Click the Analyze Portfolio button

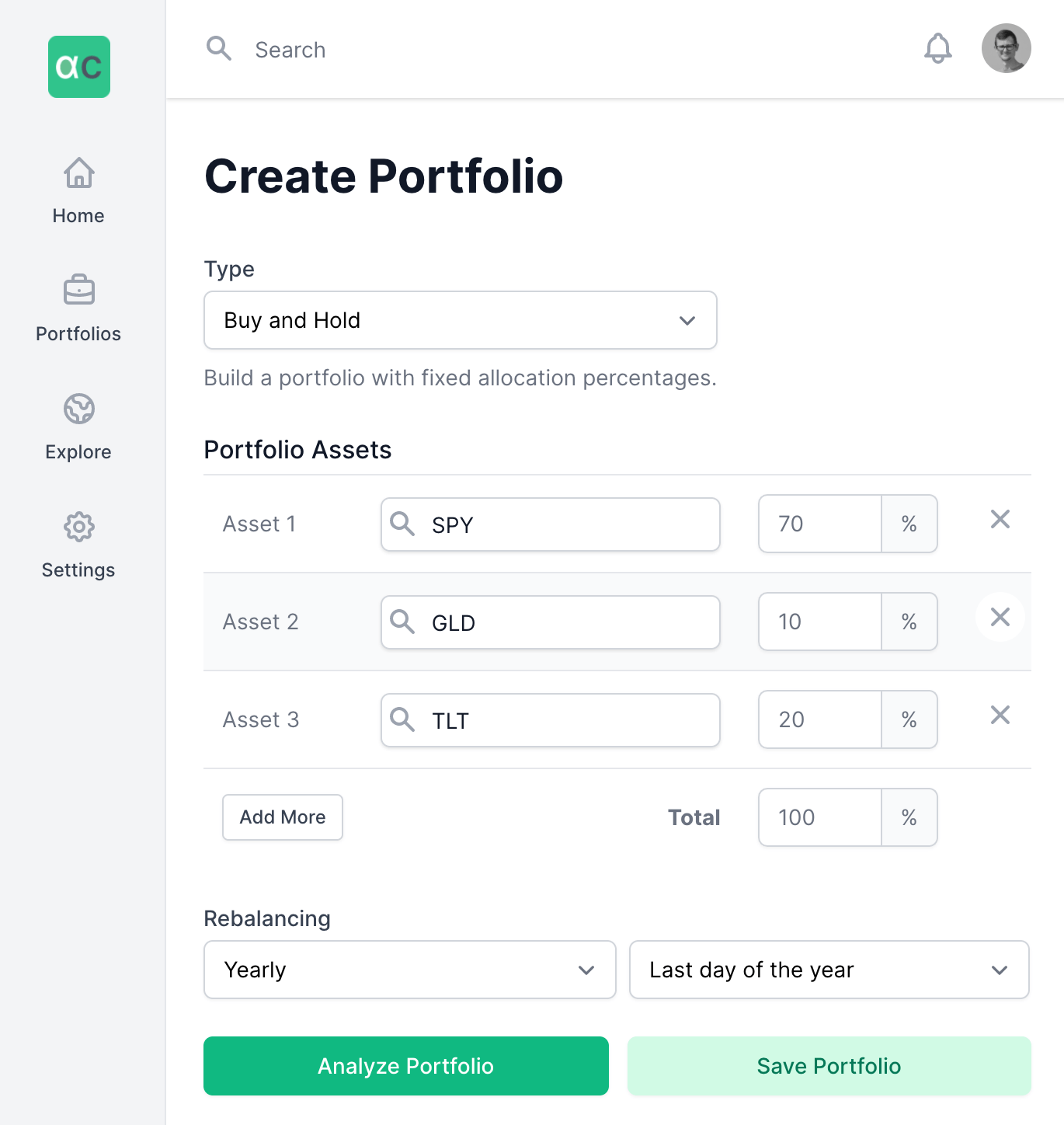point(405,1066)
